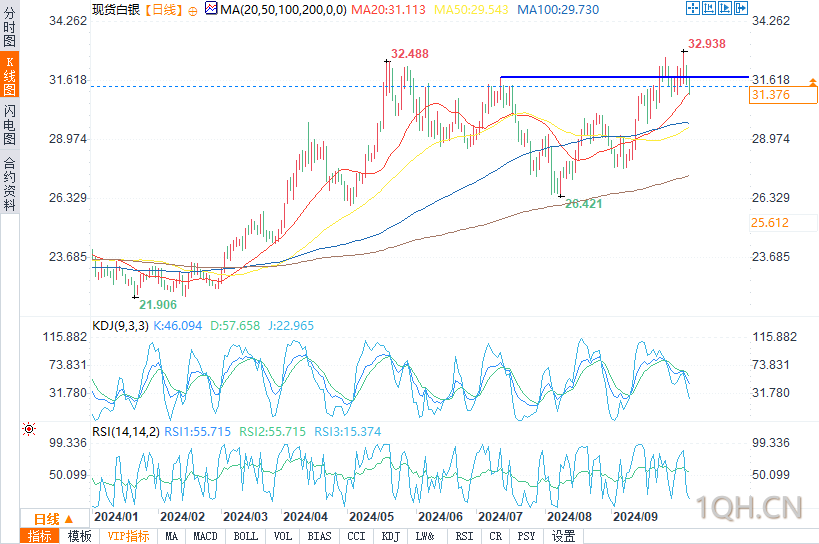Open the 合约资料 sidebar panel
The image size is (819, 544).
click(x=9, y=183)
